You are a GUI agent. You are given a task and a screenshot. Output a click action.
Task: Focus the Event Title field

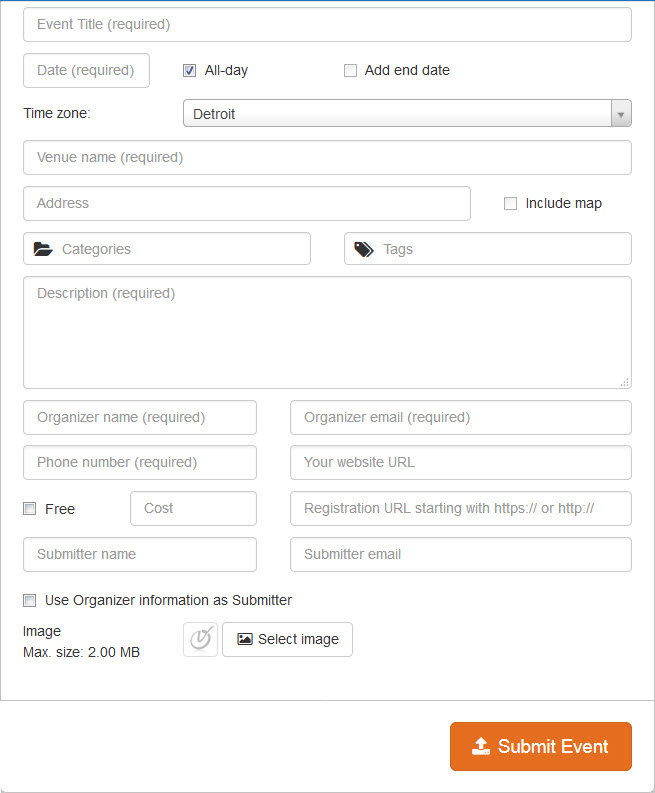pos(327,24)
